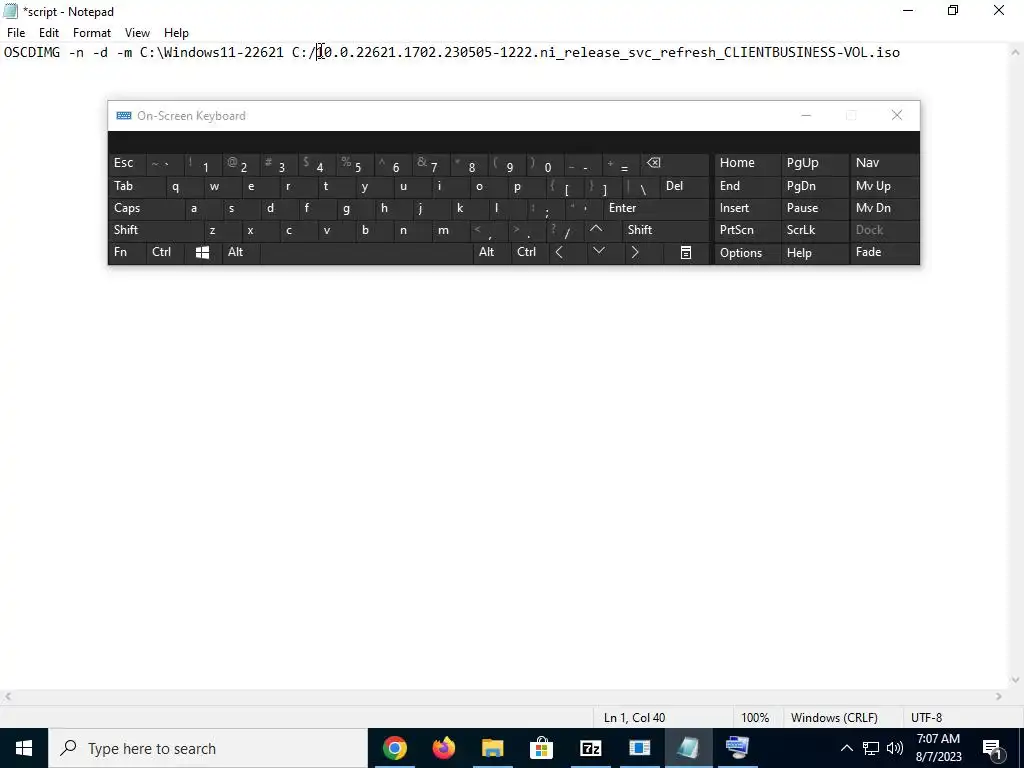
Task: Click the PrtScn key on On-Screen Keyboard
Action: click(746, 230)
